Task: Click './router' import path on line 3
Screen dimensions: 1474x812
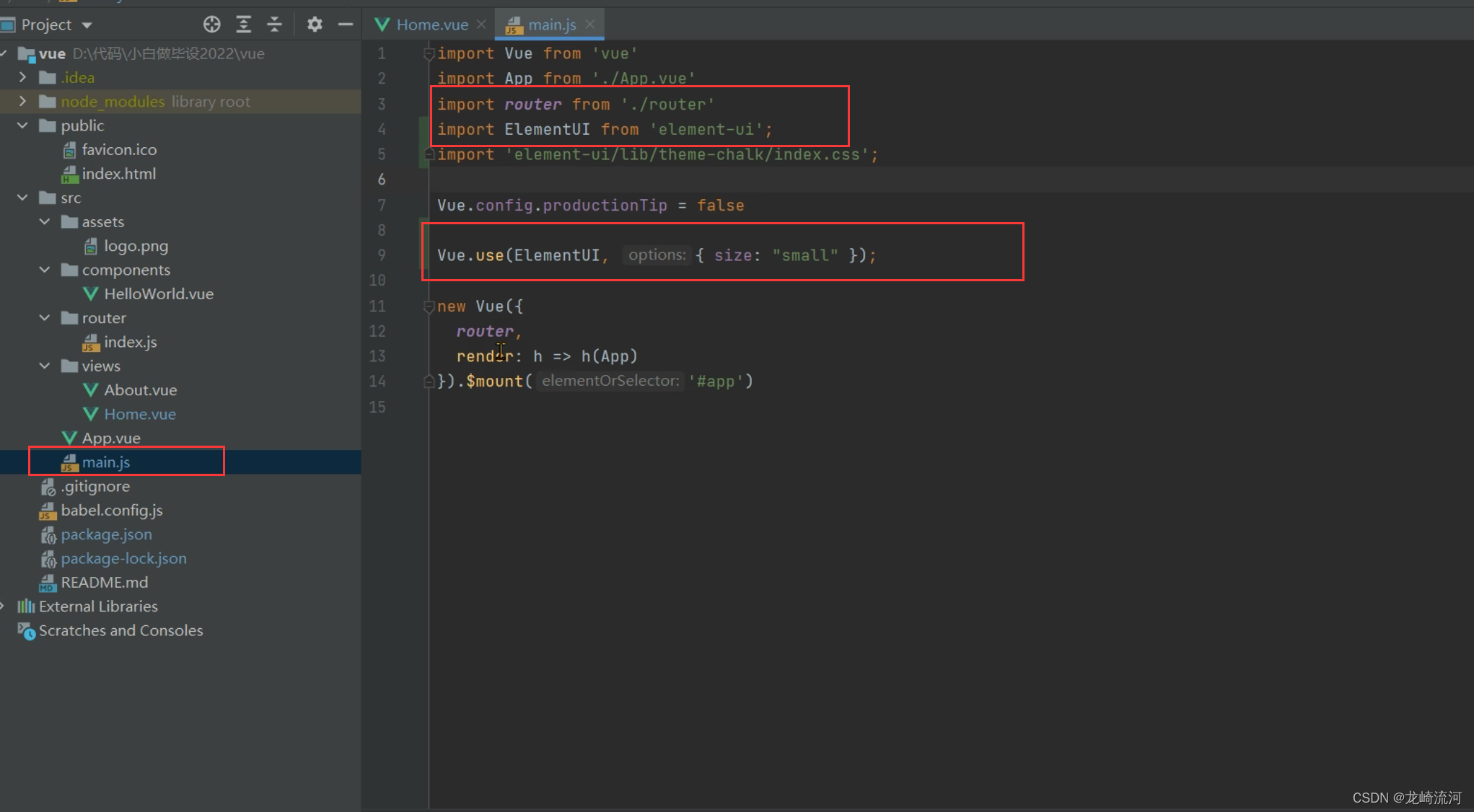Action: [667, 105]
